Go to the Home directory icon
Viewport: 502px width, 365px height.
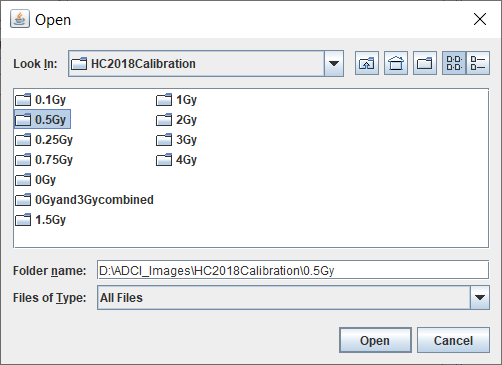pyautogui.click(x=396, y=63)
